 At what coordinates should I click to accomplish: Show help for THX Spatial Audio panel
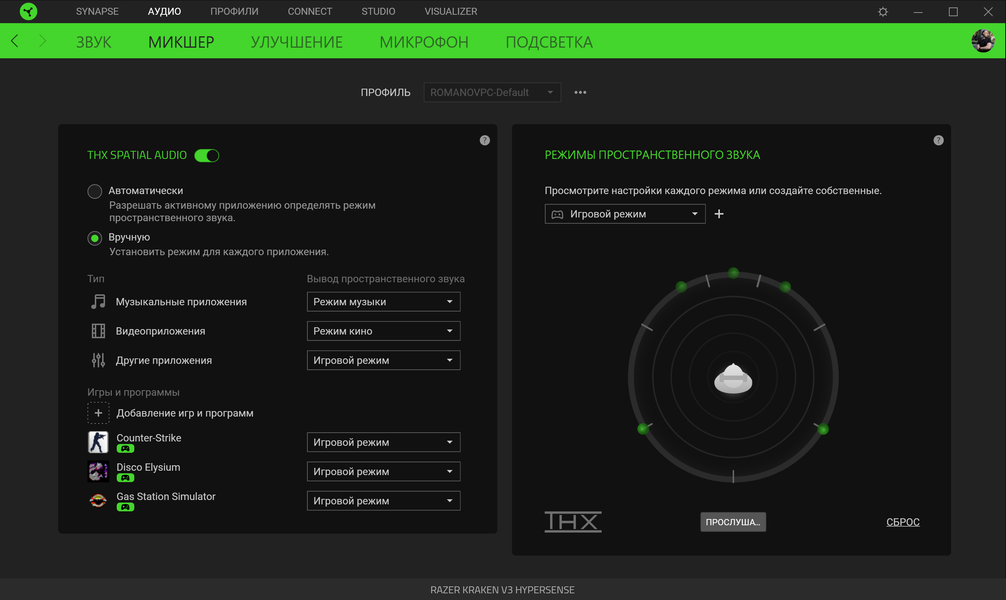(485, 140)
